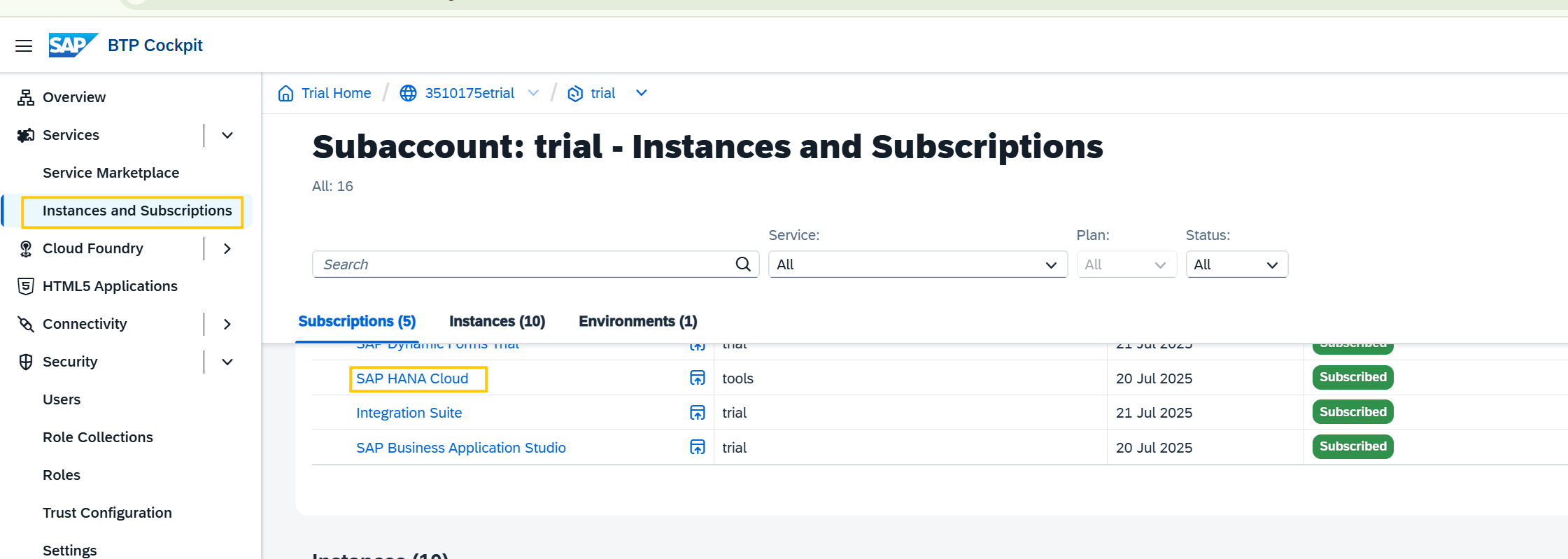Open Users under Security

coord(62,399)
